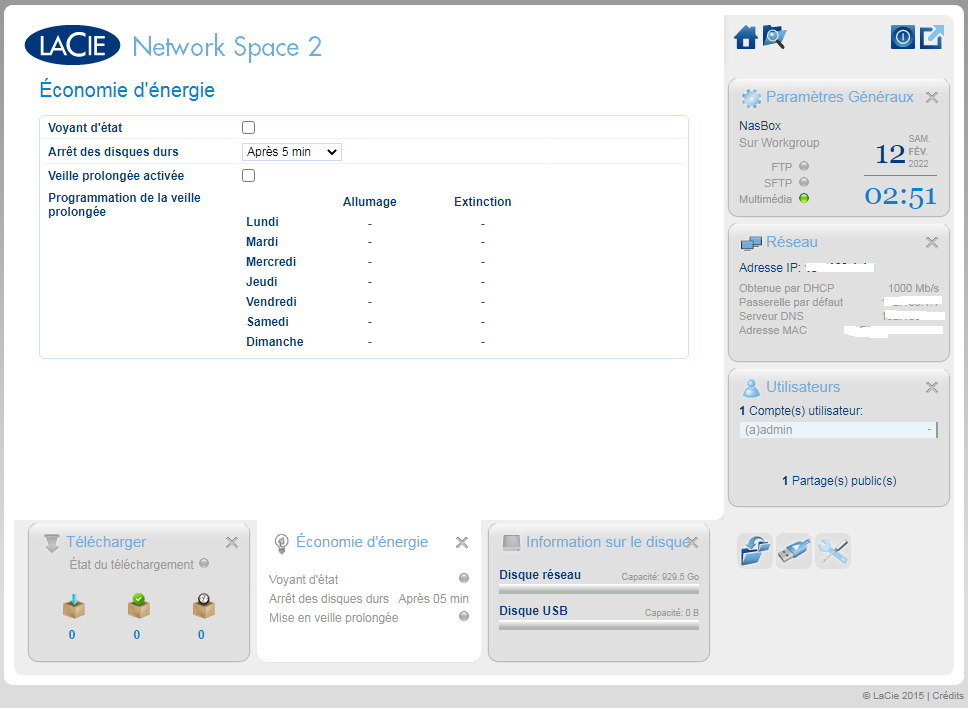Open the Information sur le disque widget
968x708 pixels.
tap(606, 542)
